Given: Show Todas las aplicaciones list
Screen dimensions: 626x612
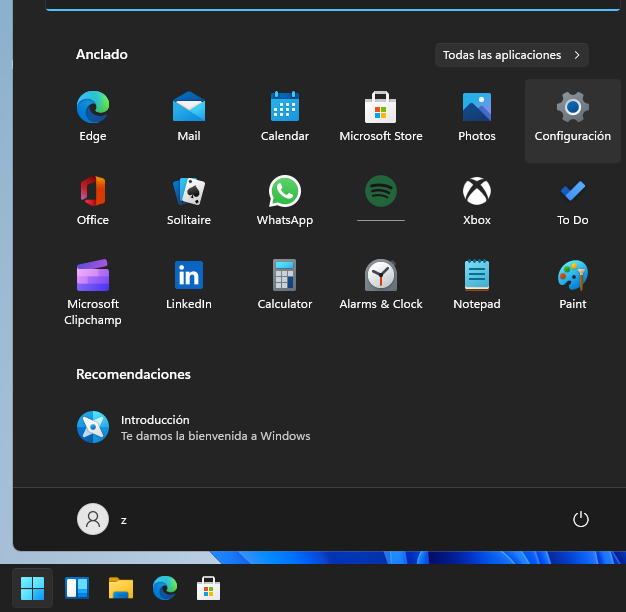Looking at the screenshot, I should point(511,55).
